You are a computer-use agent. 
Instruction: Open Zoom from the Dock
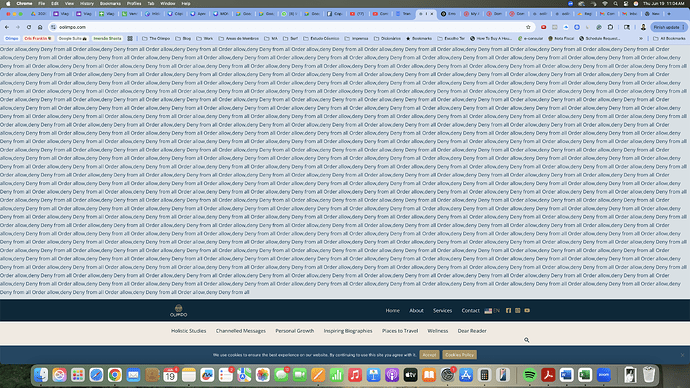[604, 375]
